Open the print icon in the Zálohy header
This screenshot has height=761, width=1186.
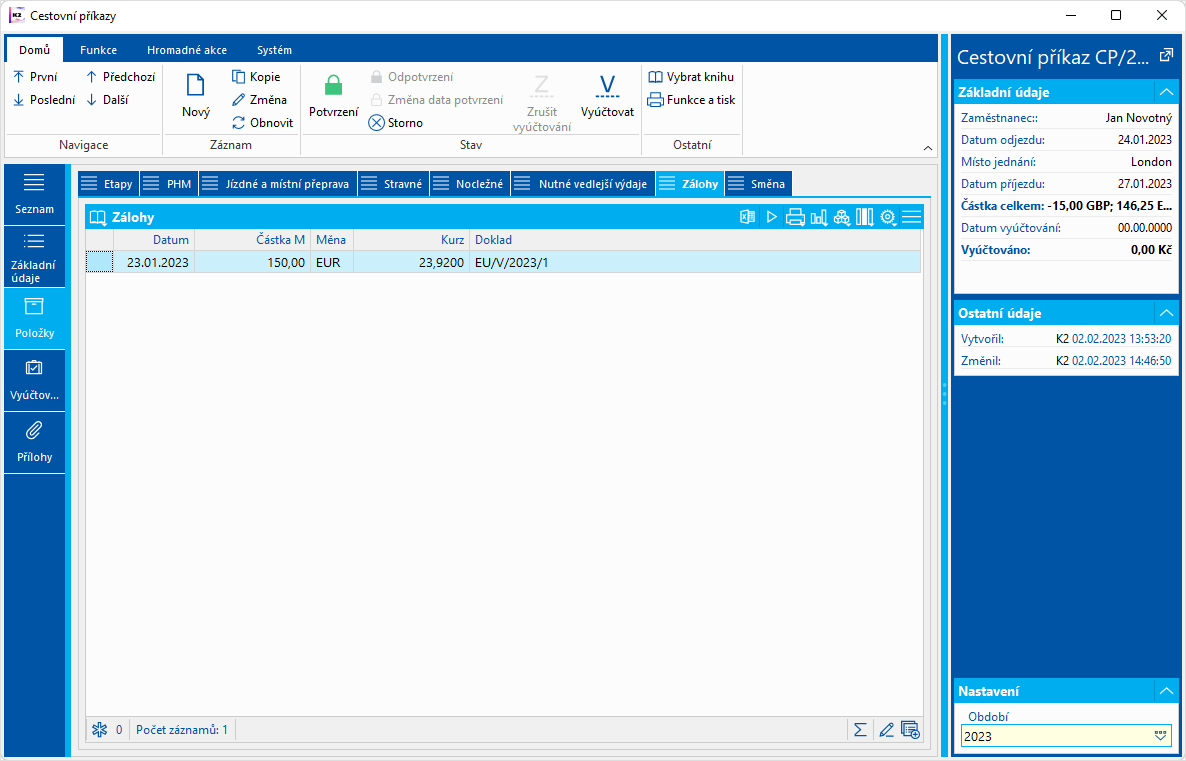(795, 217)
